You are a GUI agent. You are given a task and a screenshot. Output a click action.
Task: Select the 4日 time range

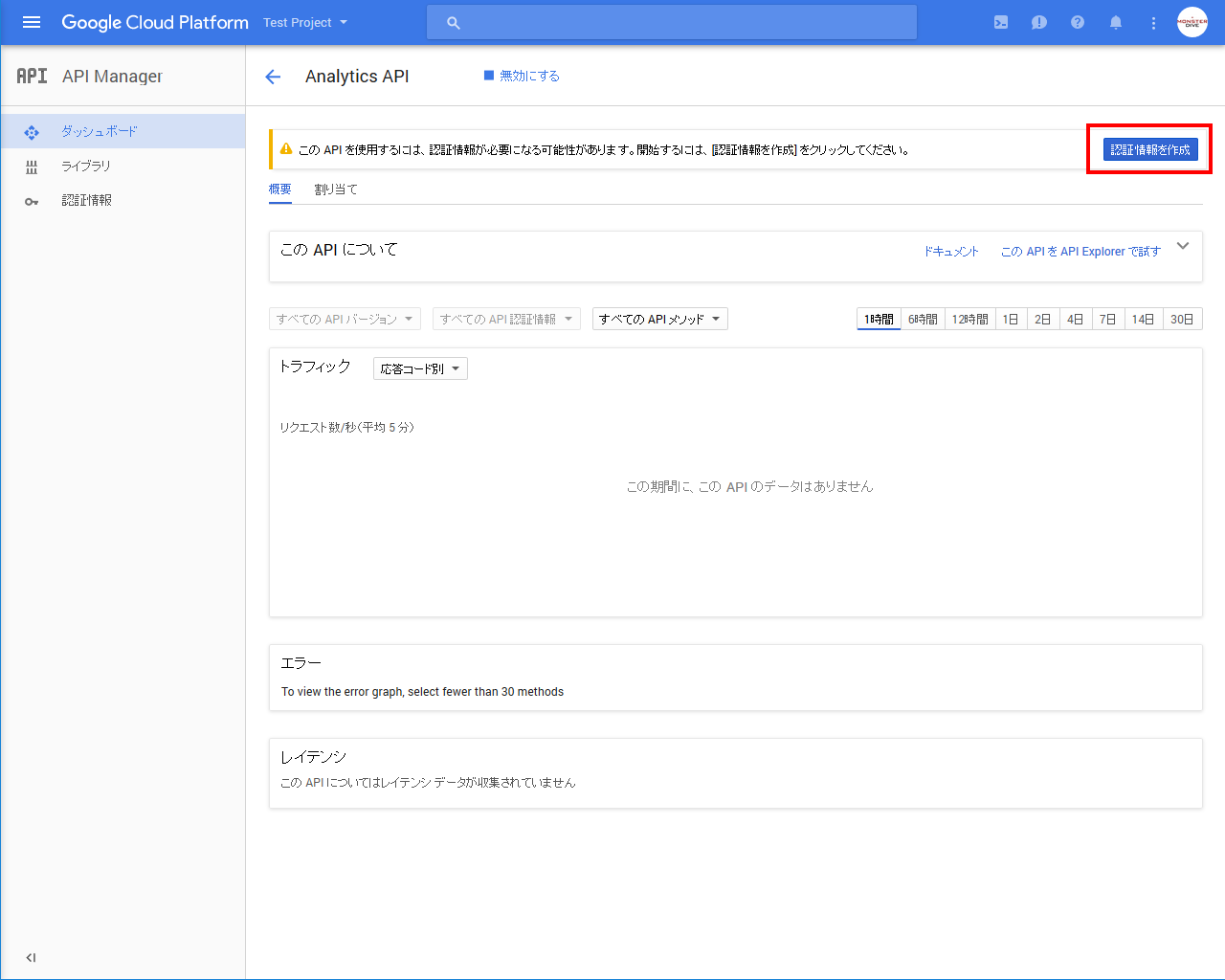1076,319
